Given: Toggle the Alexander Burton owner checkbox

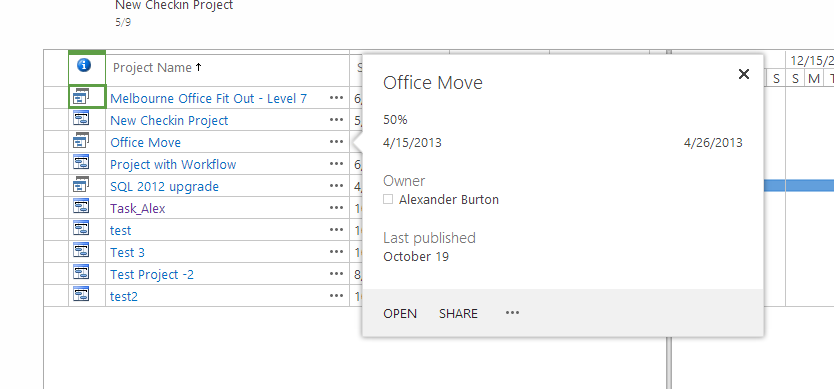Looking at the screenshot, I should [388, 200].
